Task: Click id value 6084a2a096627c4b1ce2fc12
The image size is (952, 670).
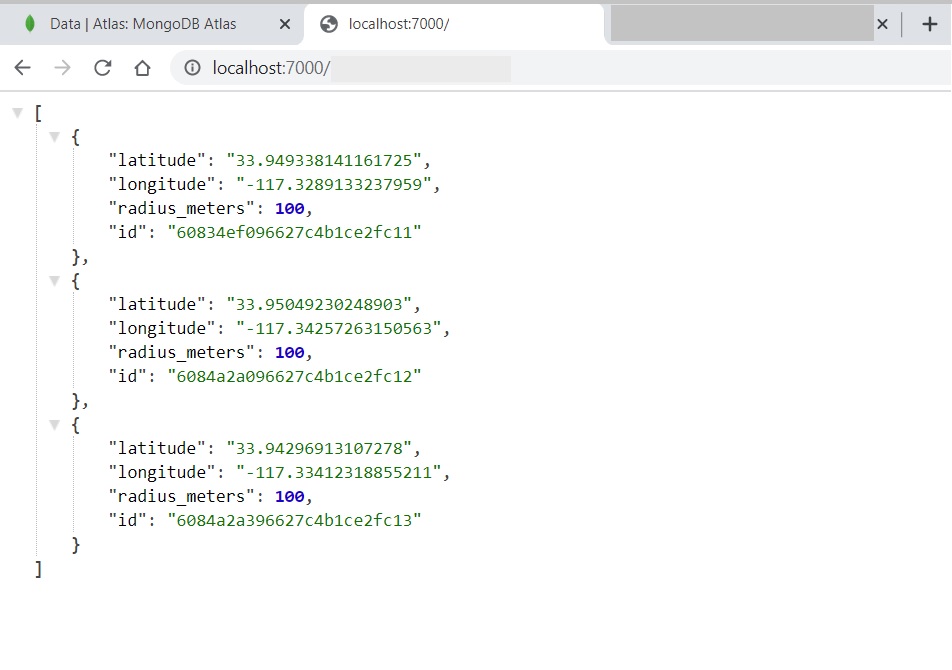Action: click(x=294, y=376)
